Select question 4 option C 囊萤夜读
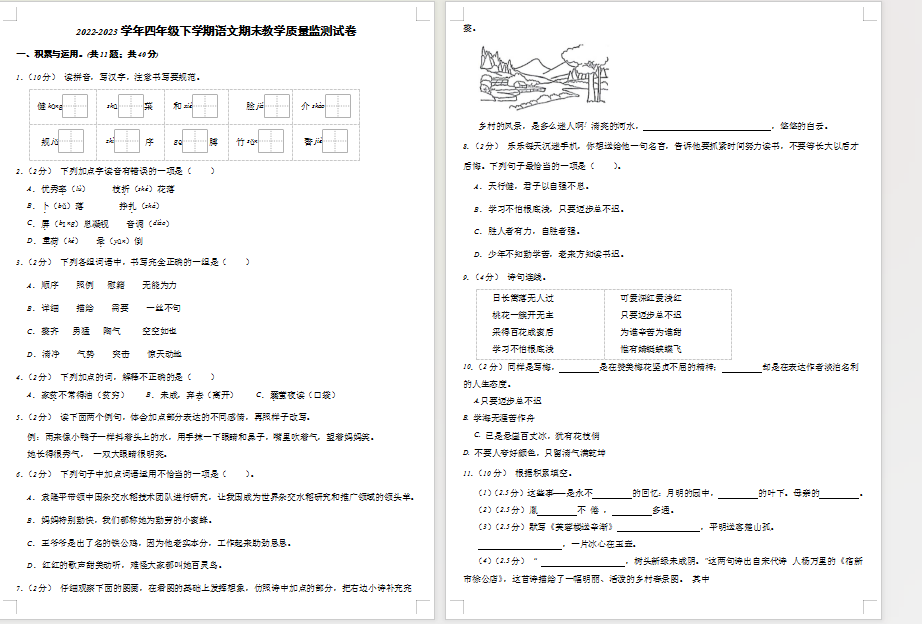Image resolution: width=922 pixels, height=624 pixels. (296, 395)
